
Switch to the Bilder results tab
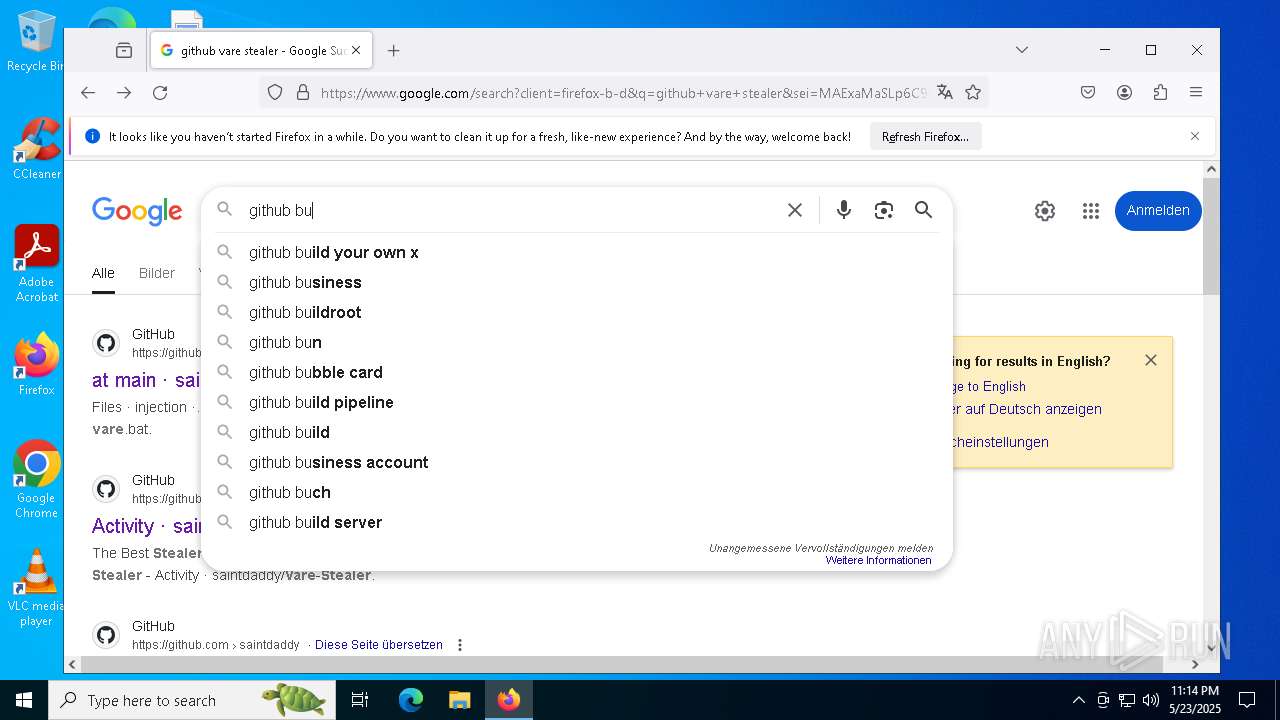157,273
